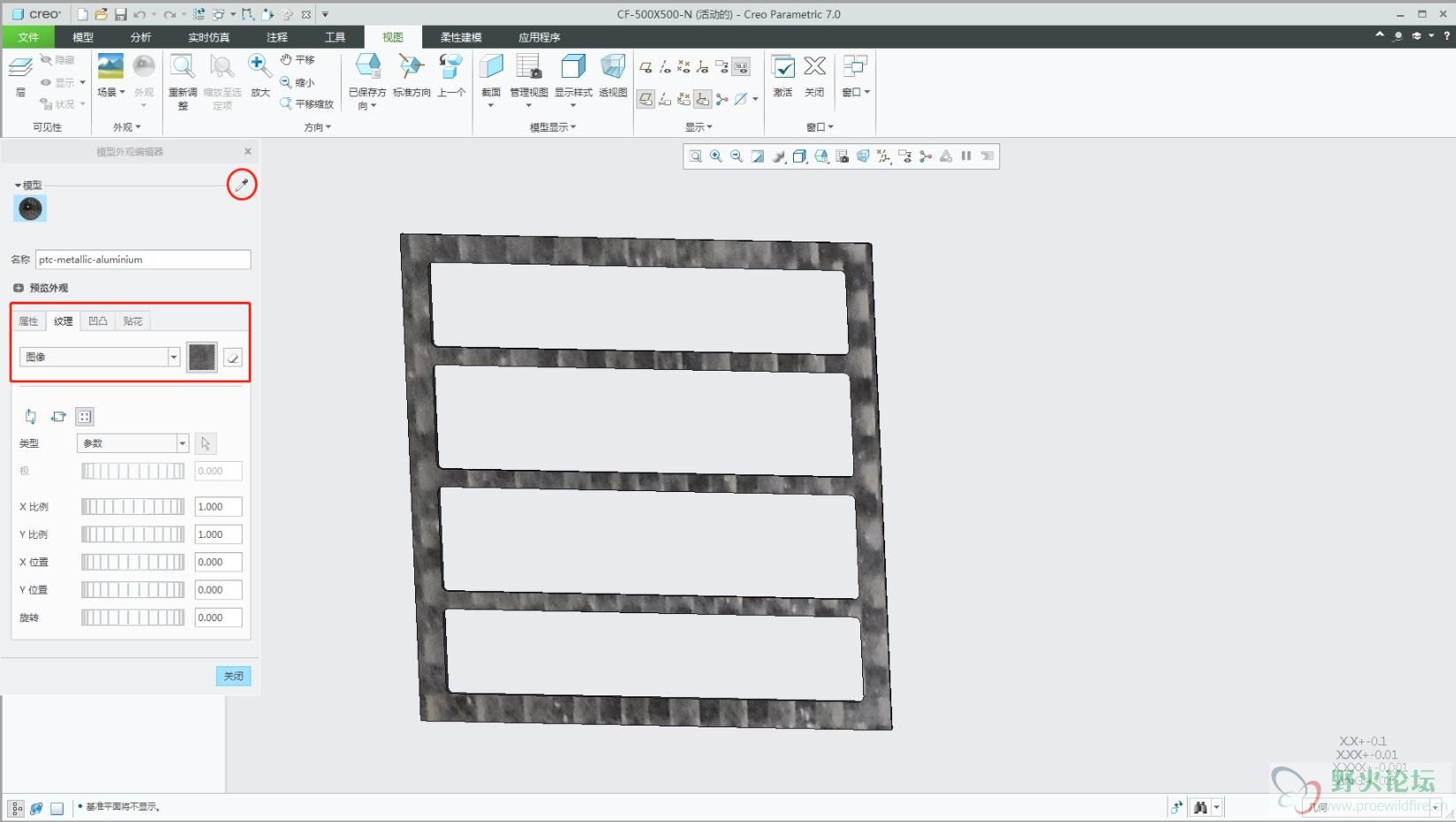Click the New file icon in quick access toolbar

point(83,14)
